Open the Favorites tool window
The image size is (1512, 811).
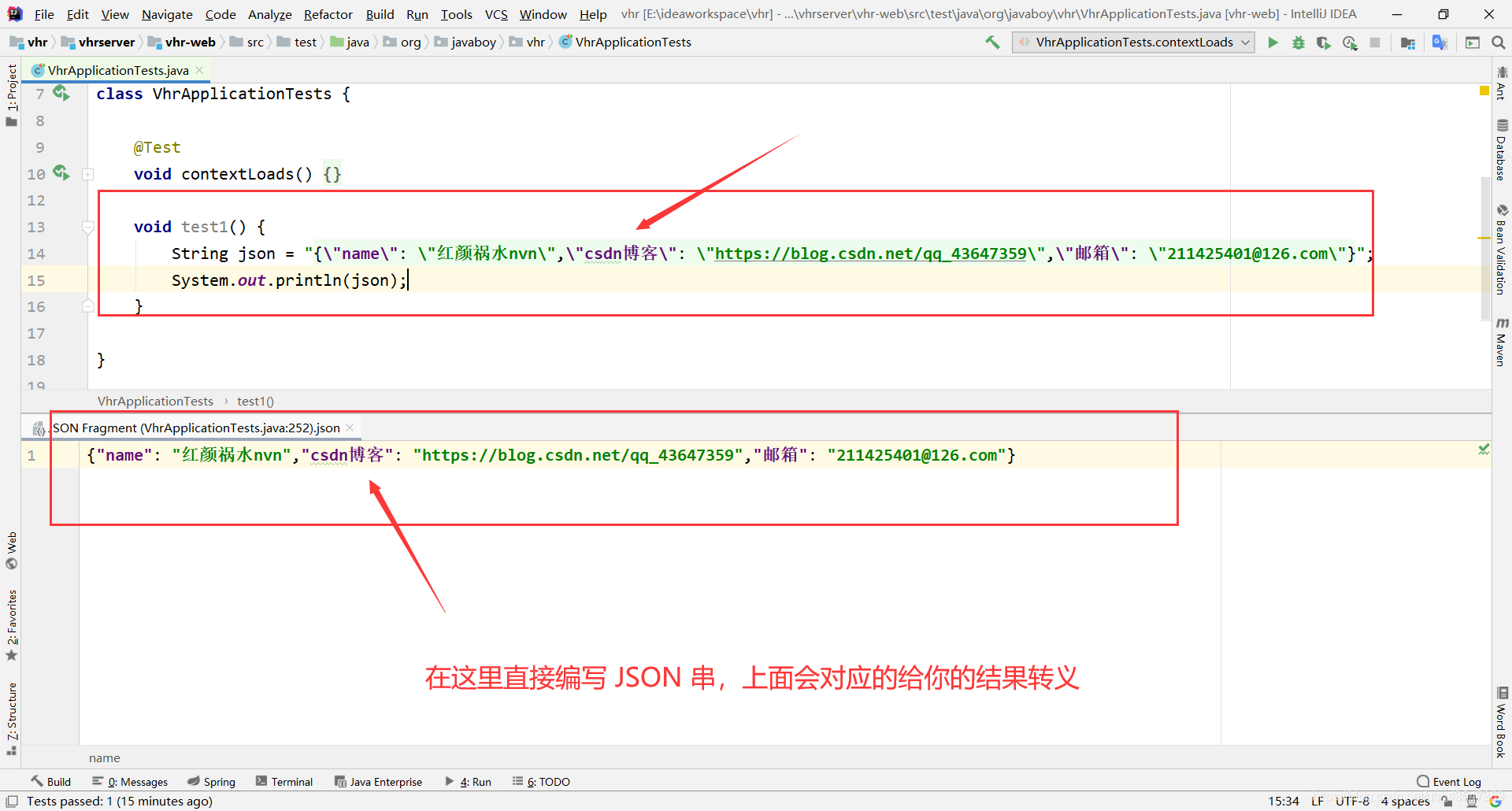(x=11, y=625)
